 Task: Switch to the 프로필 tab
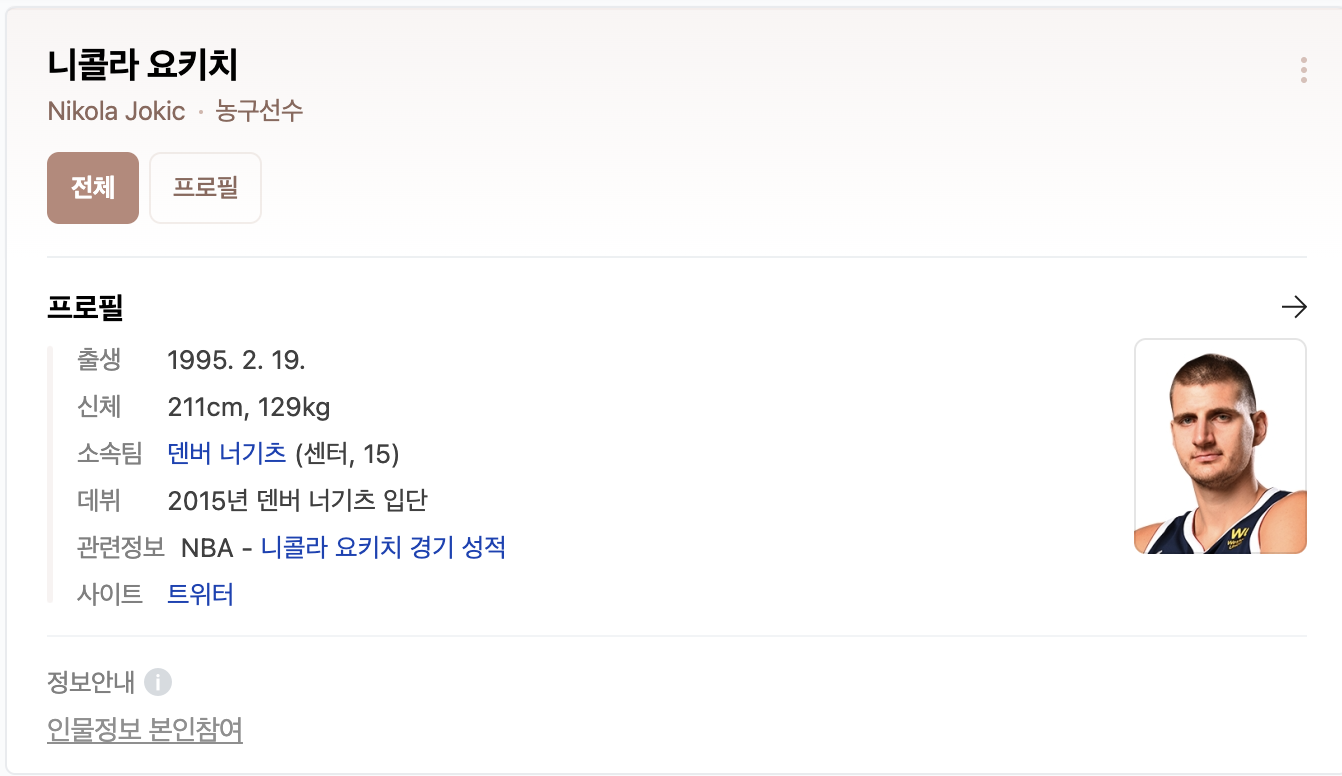(x=205, y=188)
